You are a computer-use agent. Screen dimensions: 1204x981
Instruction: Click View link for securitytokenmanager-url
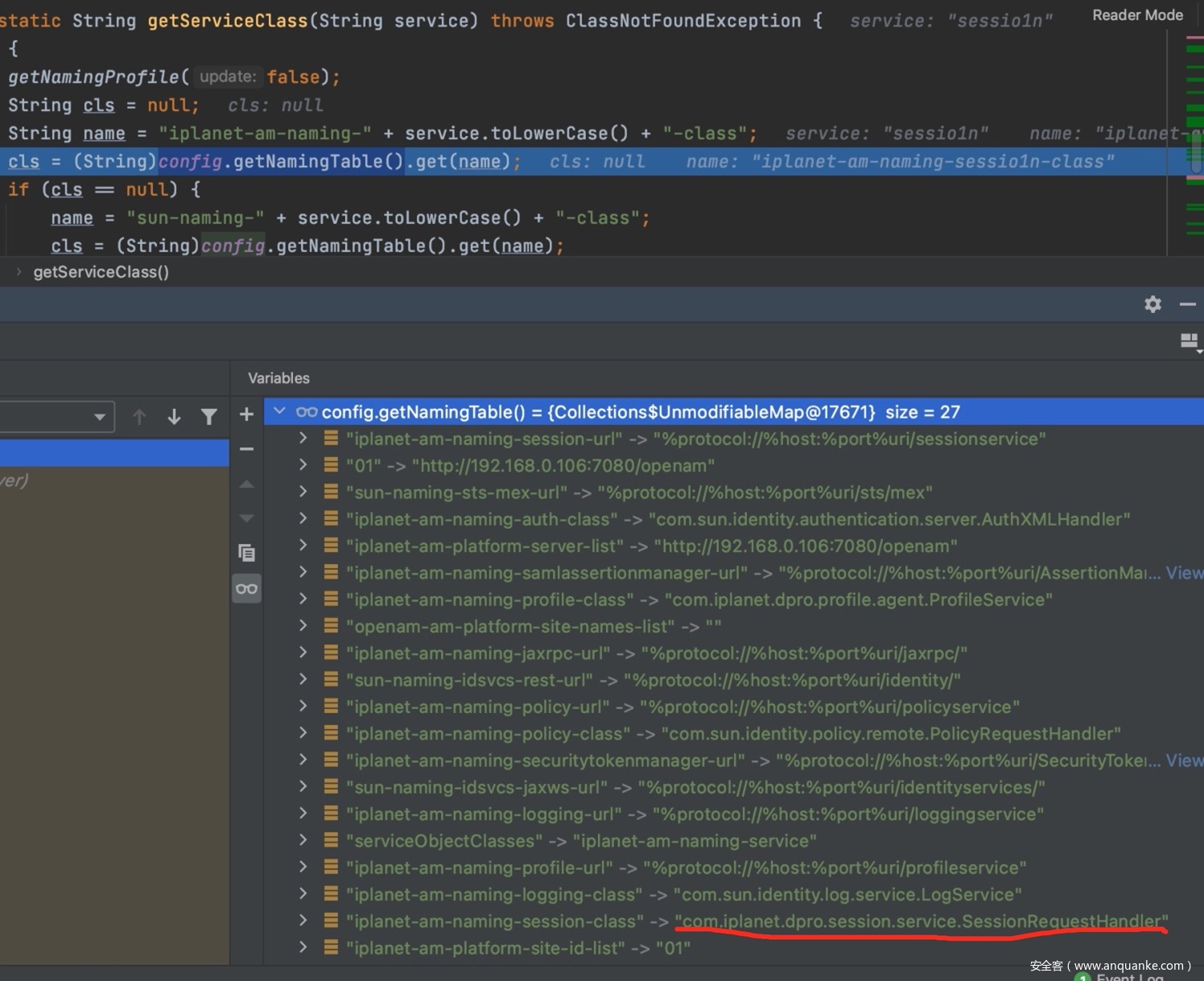(x=1184, y=760)
